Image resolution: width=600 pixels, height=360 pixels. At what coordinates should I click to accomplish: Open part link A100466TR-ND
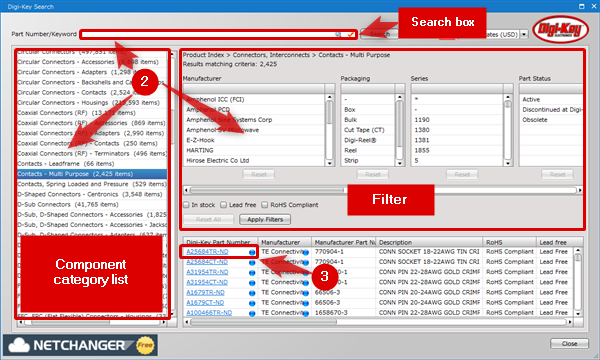click(x=209, y=313)
